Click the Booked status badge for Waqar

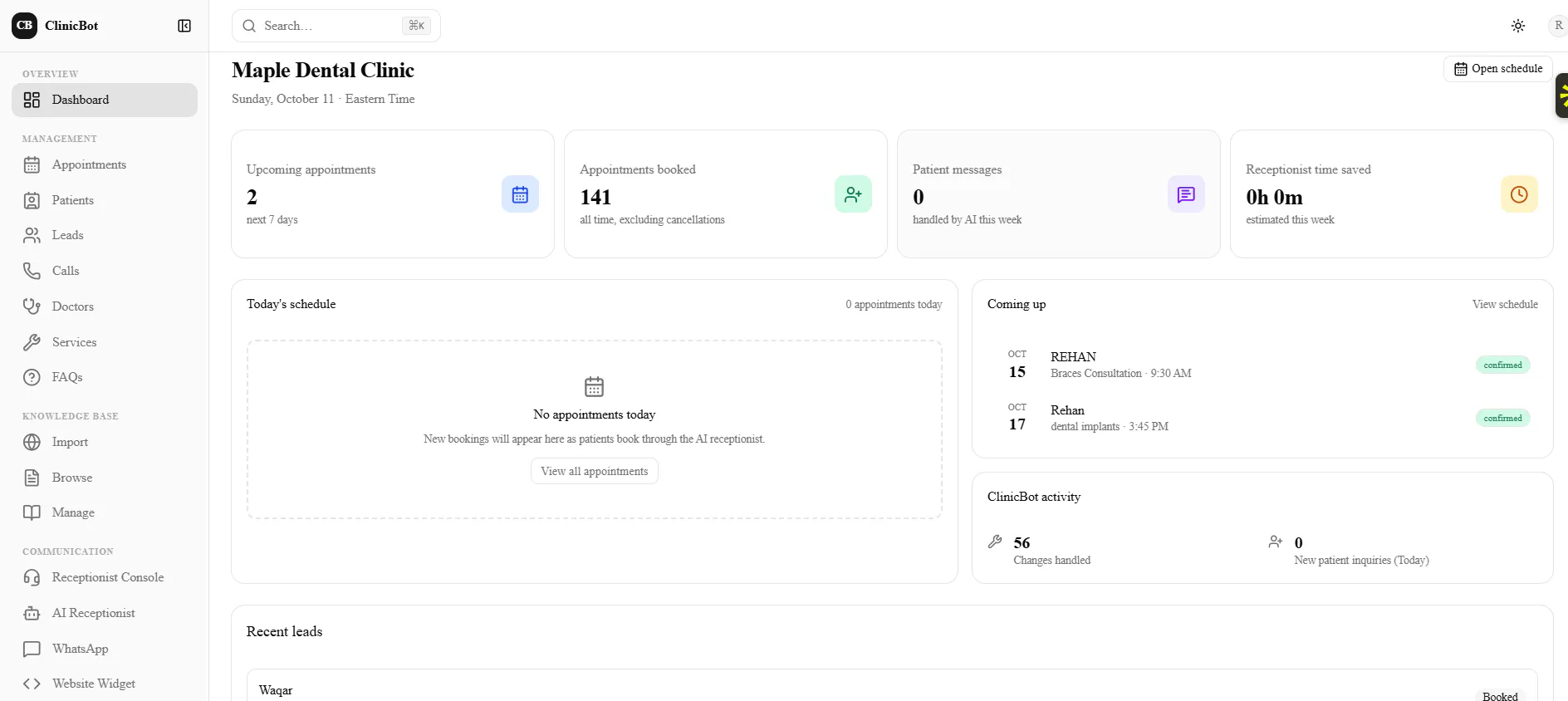coord(1500,696)
